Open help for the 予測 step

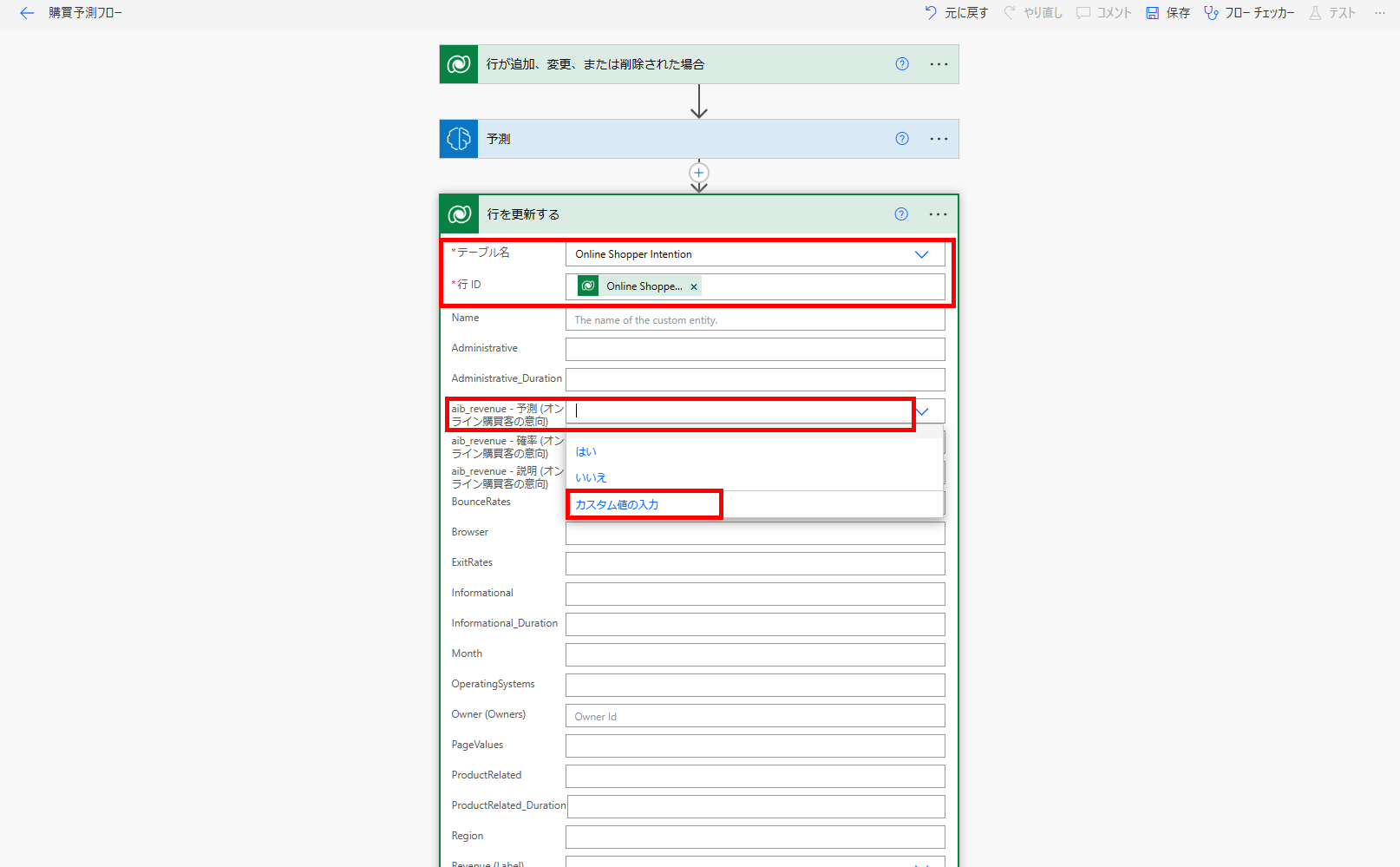(x=902, y=139)
